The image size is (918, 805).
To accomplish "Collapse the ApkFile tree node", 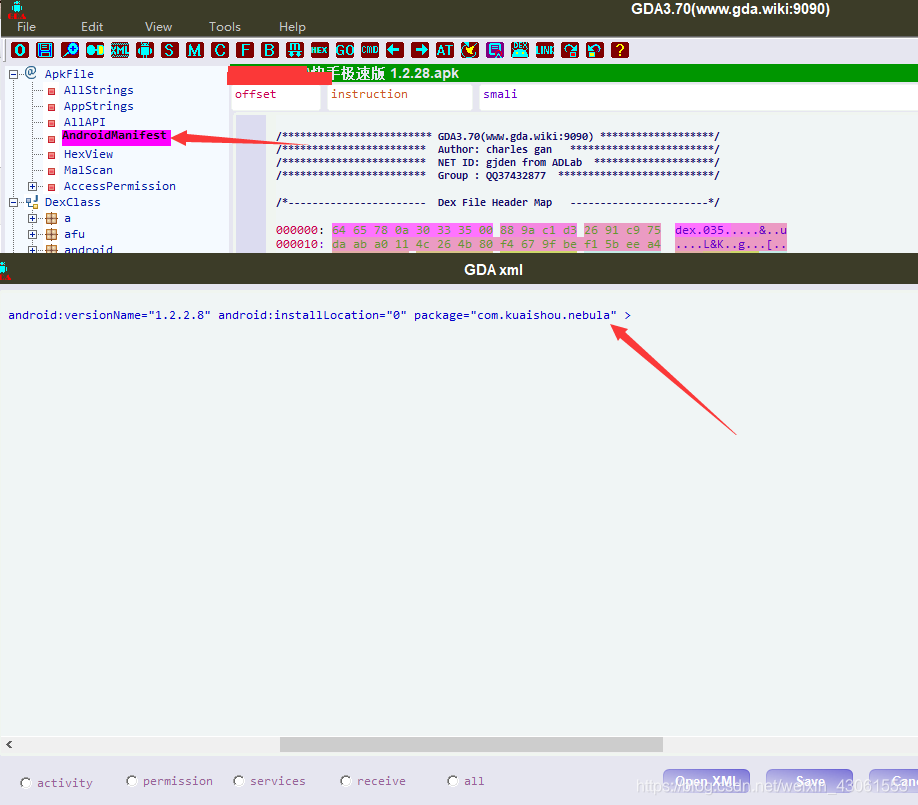I will click(13, 74).
